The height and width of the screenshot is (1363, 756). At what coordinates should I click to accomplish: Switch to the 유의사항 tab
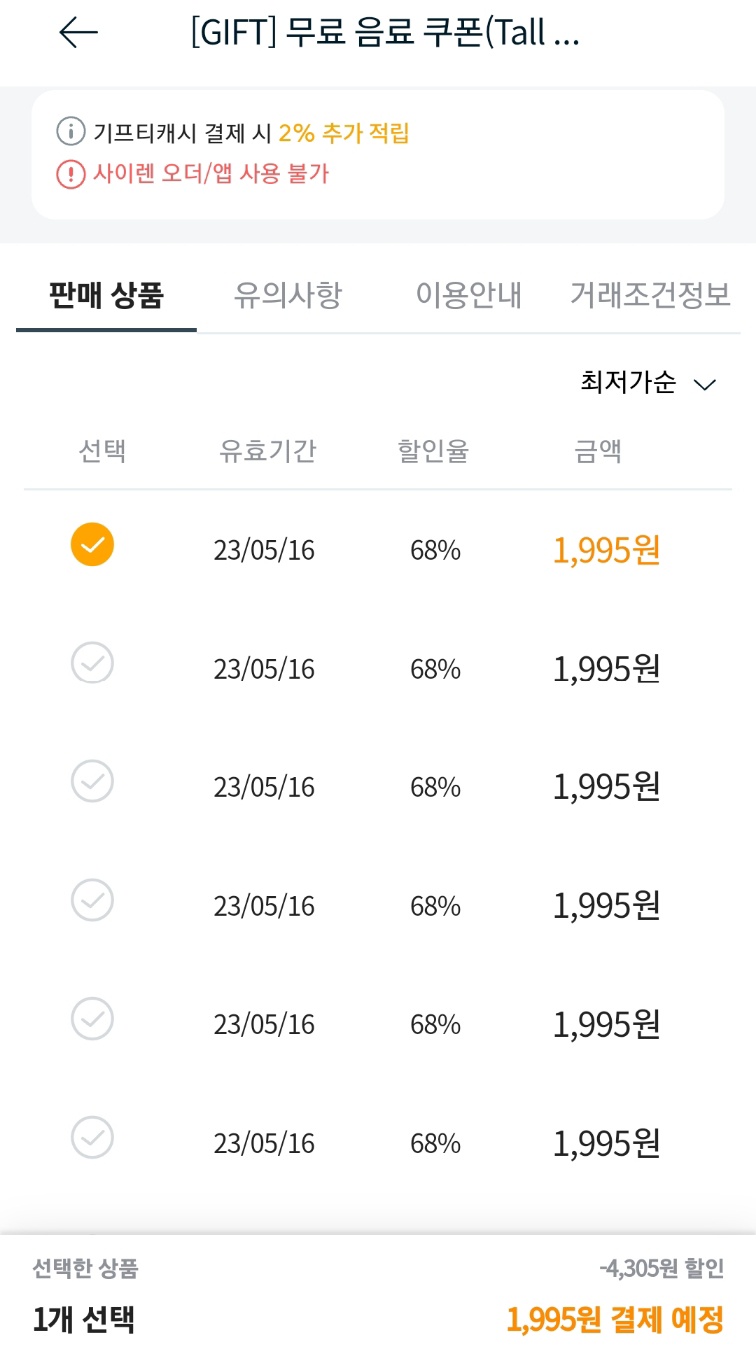pos(288,295)
